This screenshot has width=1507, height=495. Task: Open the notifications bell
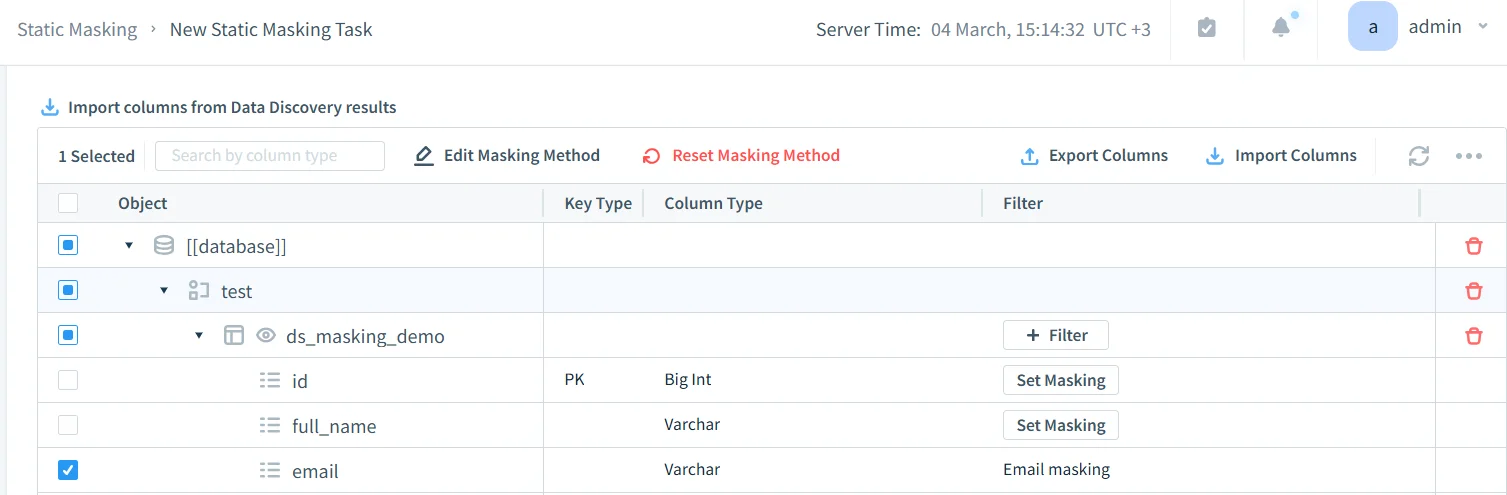tap(1281, 28)
